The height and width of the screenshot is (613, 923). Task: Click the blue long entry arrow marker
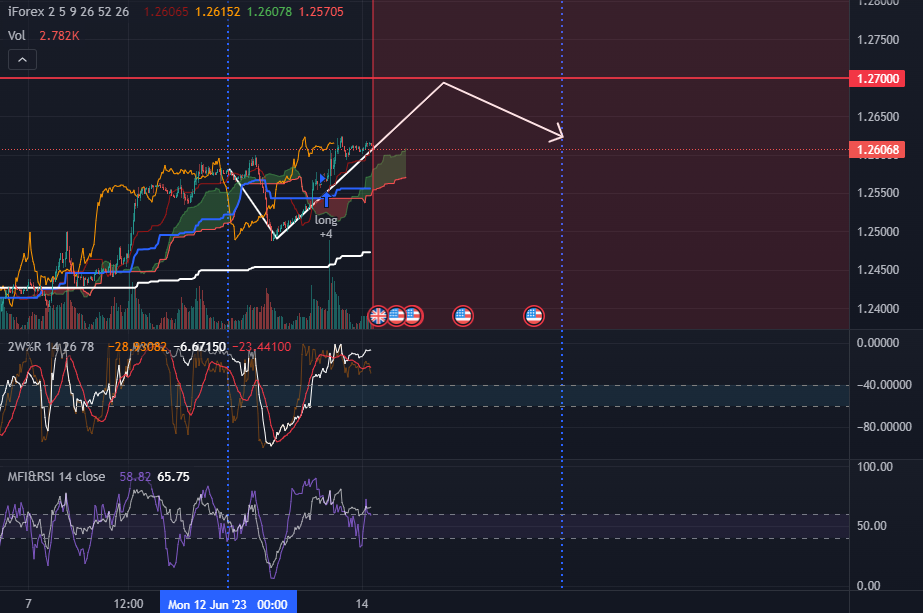326,199
